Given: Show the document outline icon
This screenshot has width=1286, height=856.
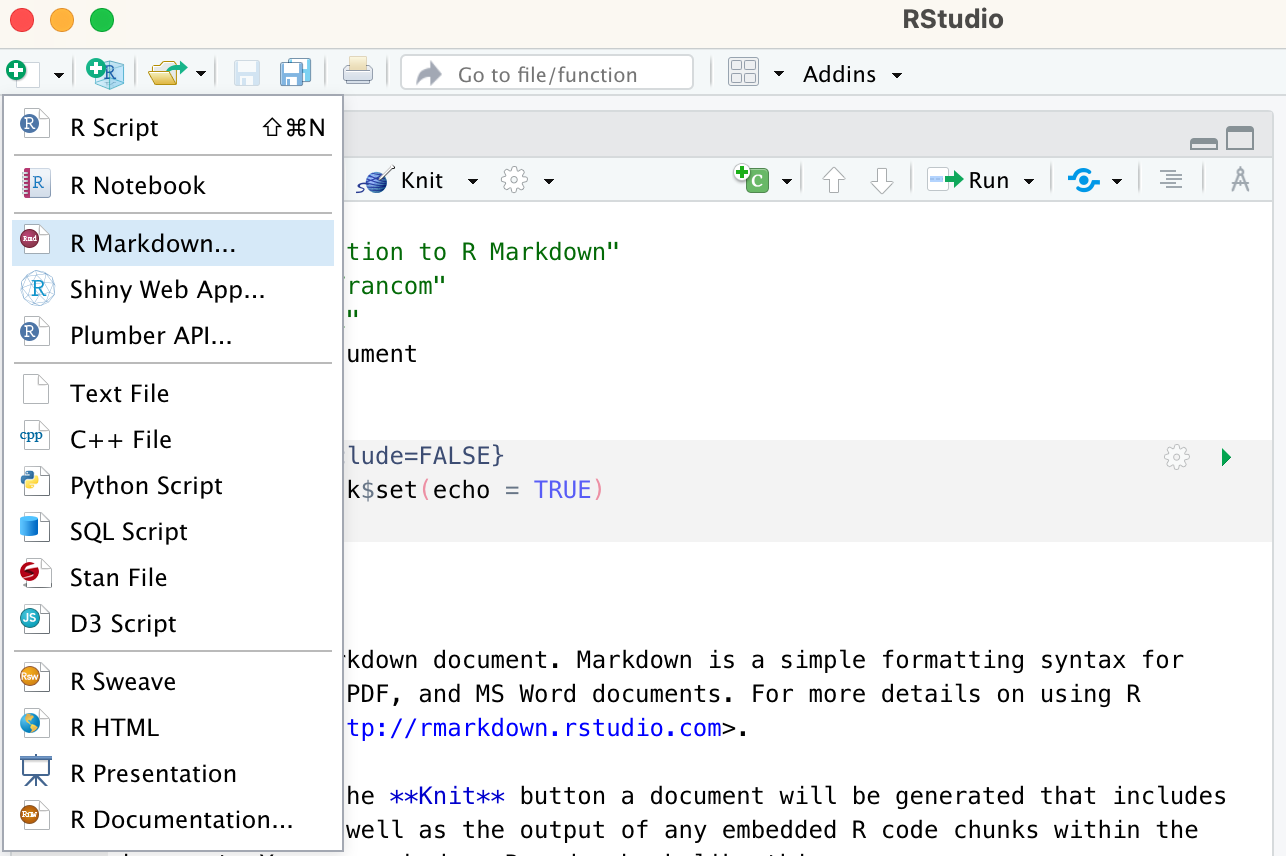Looking at the screenshot, I should [1170, 180].
